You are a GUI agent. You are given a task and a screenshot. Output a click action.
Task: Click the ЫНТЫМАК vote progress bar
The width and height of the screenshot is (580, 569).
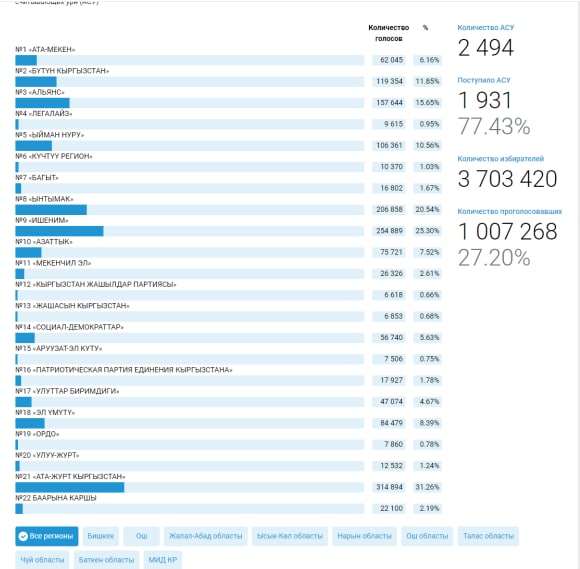(190, 210)
